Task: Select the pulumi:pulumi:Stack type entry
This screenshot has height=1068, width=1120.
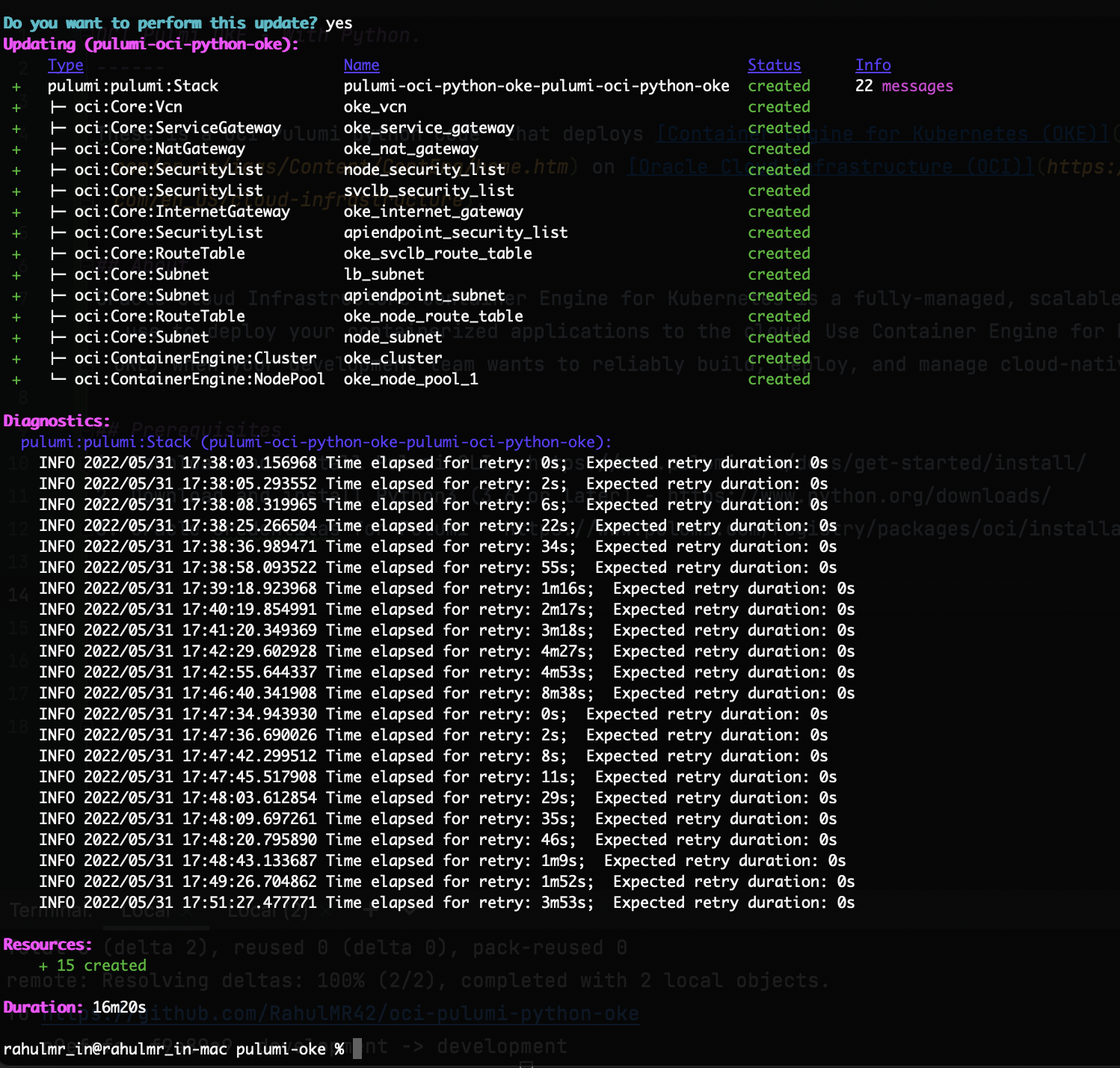Action: pos(133,86)
